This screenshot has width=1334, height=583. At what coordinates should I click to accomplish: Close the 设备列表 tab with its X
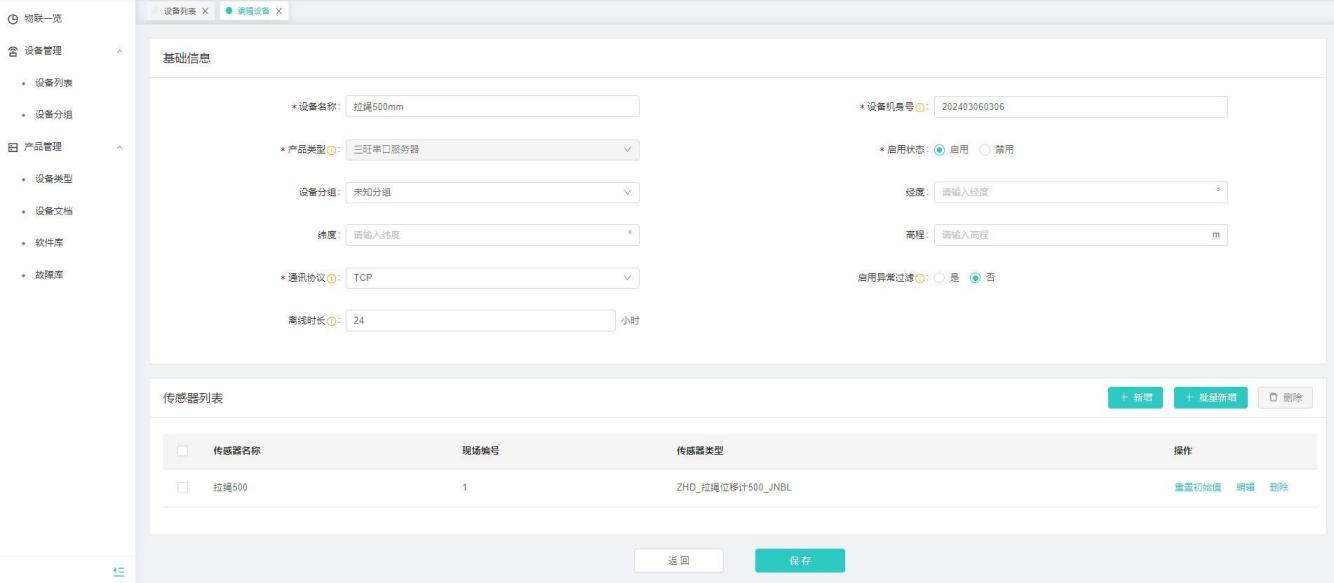pos(205,10)
